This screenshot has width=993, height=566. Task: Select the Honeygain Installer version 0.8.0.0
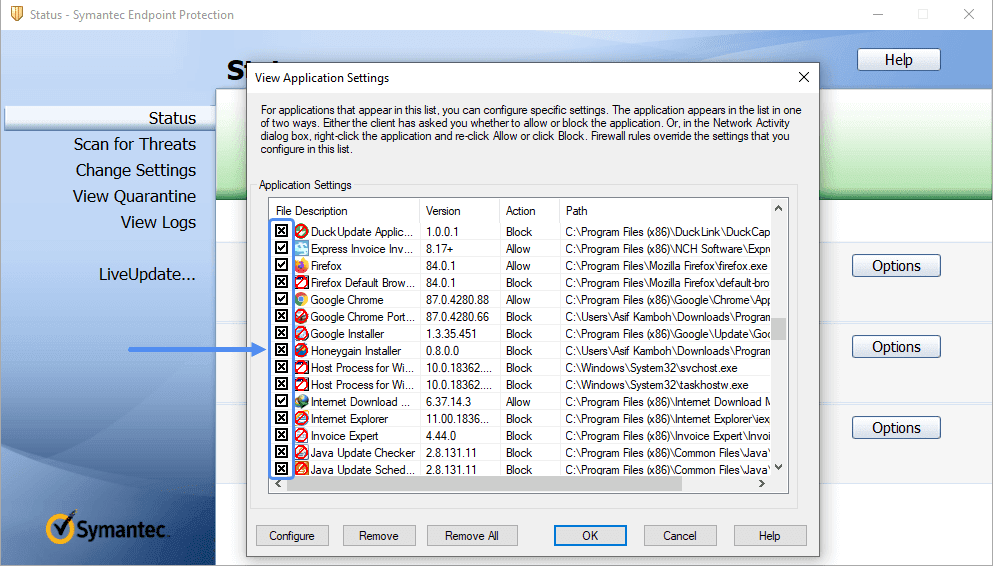tap(442, 351)
